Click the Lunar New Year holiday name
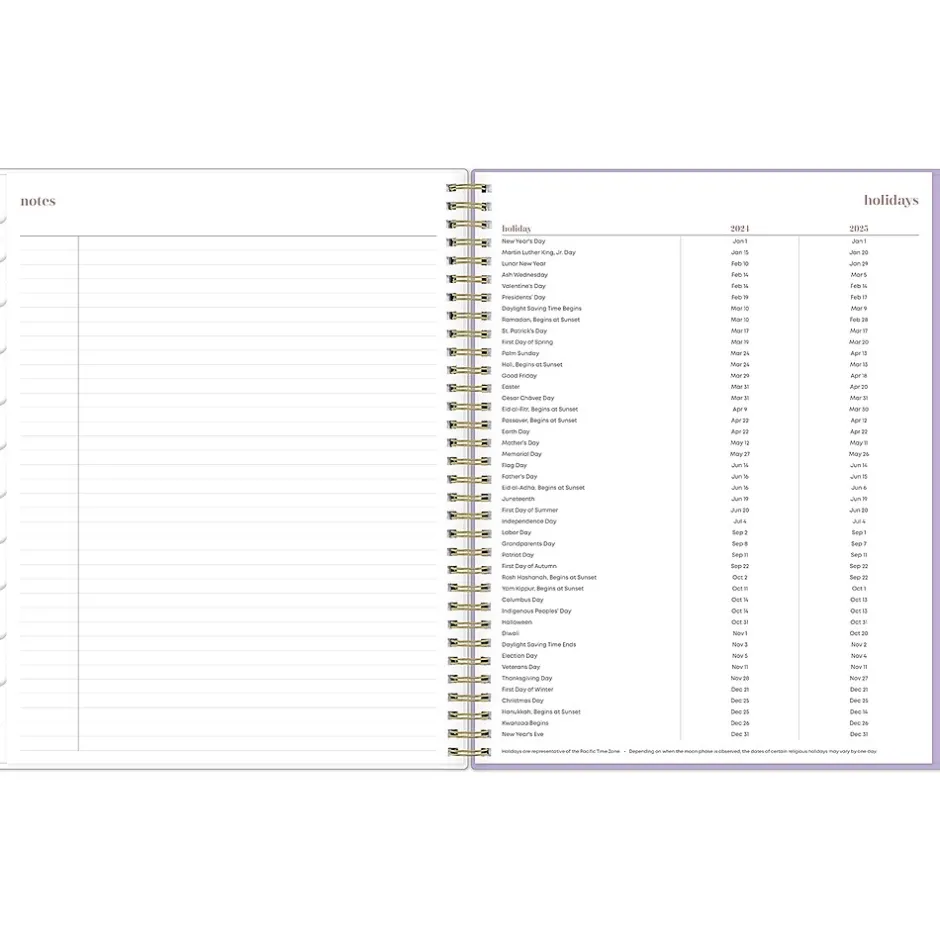Viewport: 940px width, 940px height. click(x=524, y=264)
